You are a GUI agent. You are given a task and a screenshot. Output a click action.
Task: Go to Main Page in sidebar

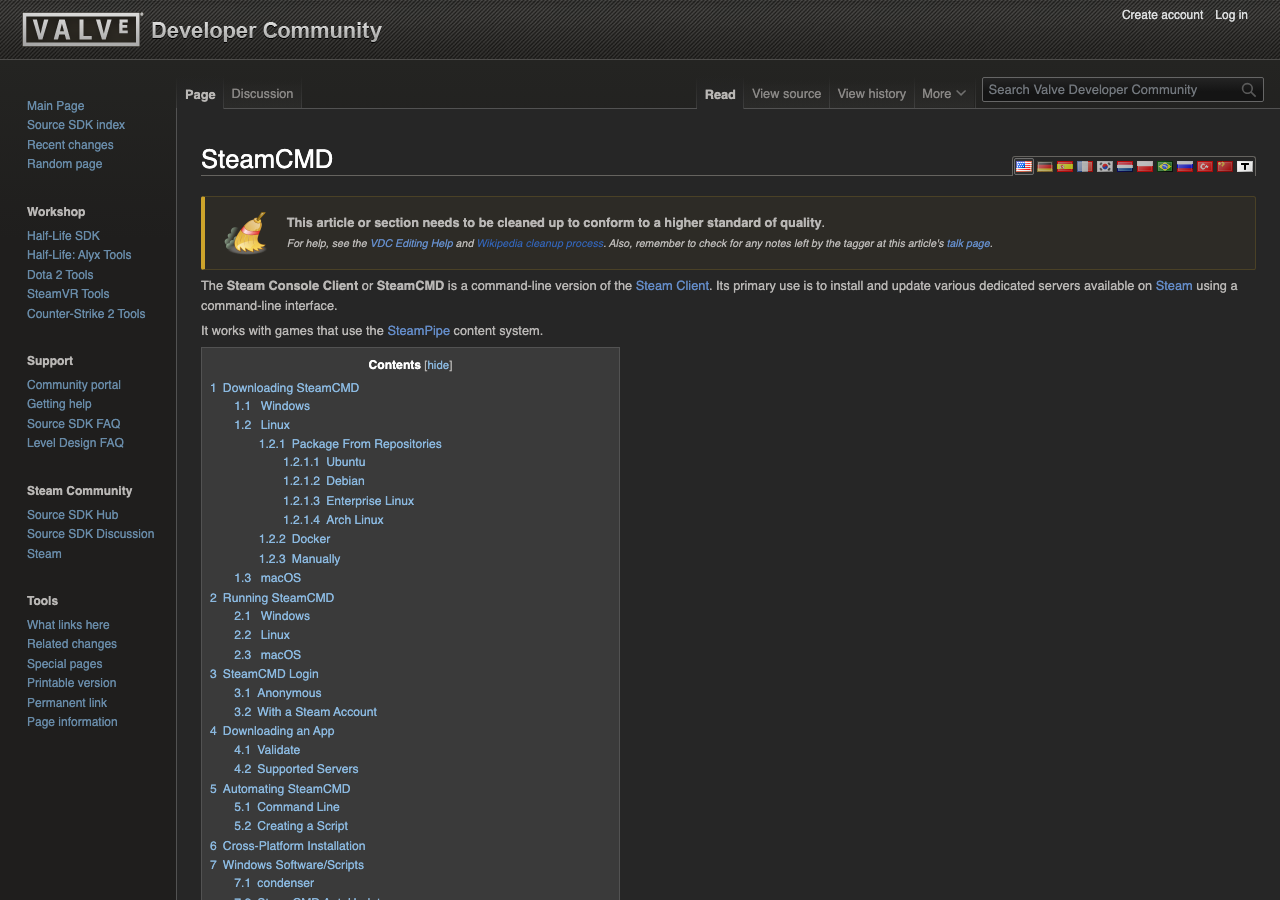coord(55,106)
